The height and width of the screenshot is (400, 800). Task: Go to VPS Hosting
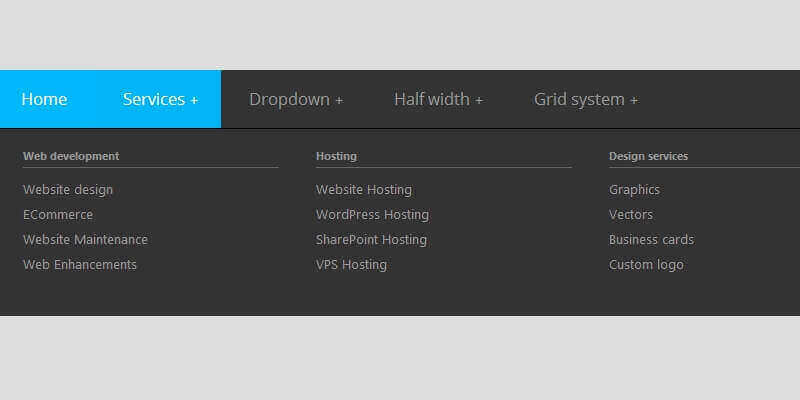tap(351, 265)
